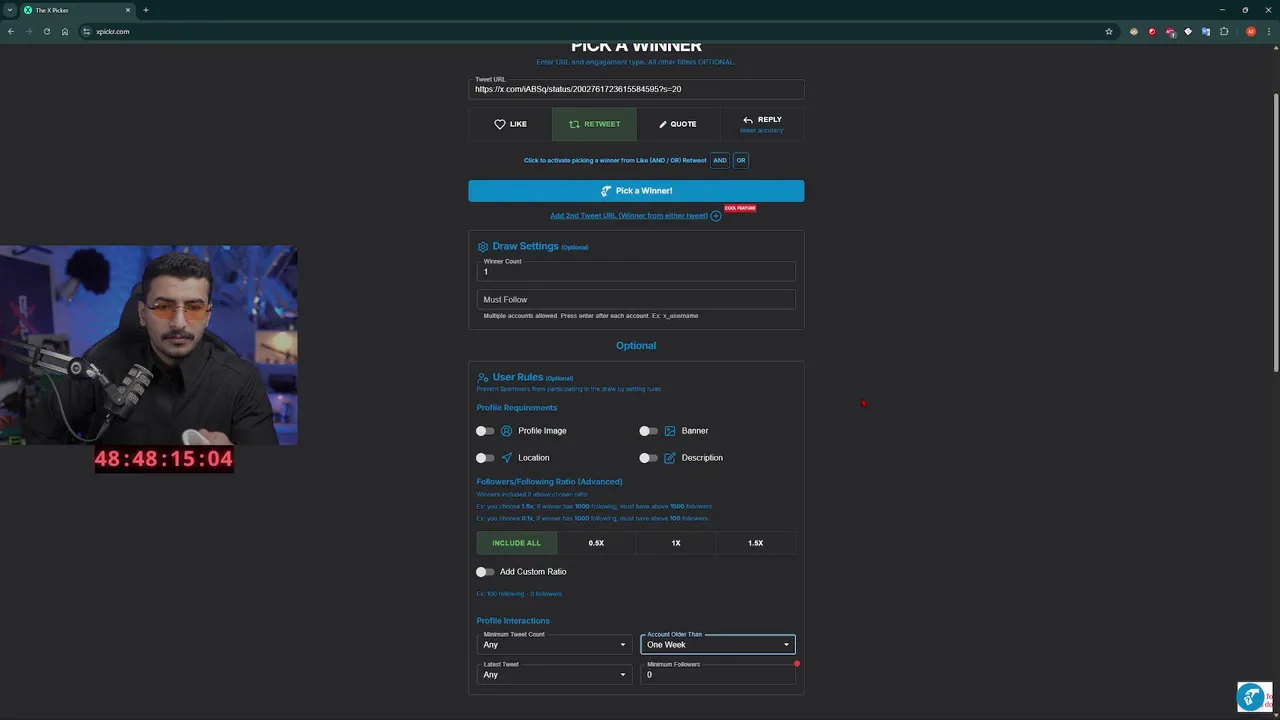Click the User Rules people icon
This screenshot has height=720, width=1280.
(x=483, y=378)
